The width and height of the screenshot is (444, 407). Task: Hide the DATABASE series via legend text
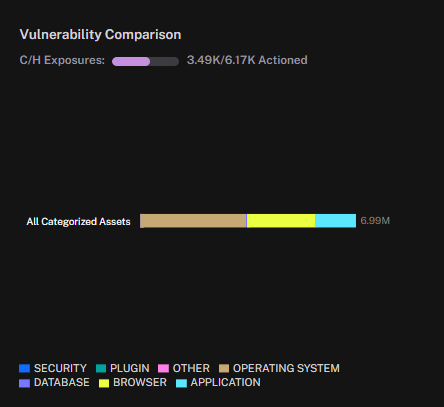tap(62, 382)
